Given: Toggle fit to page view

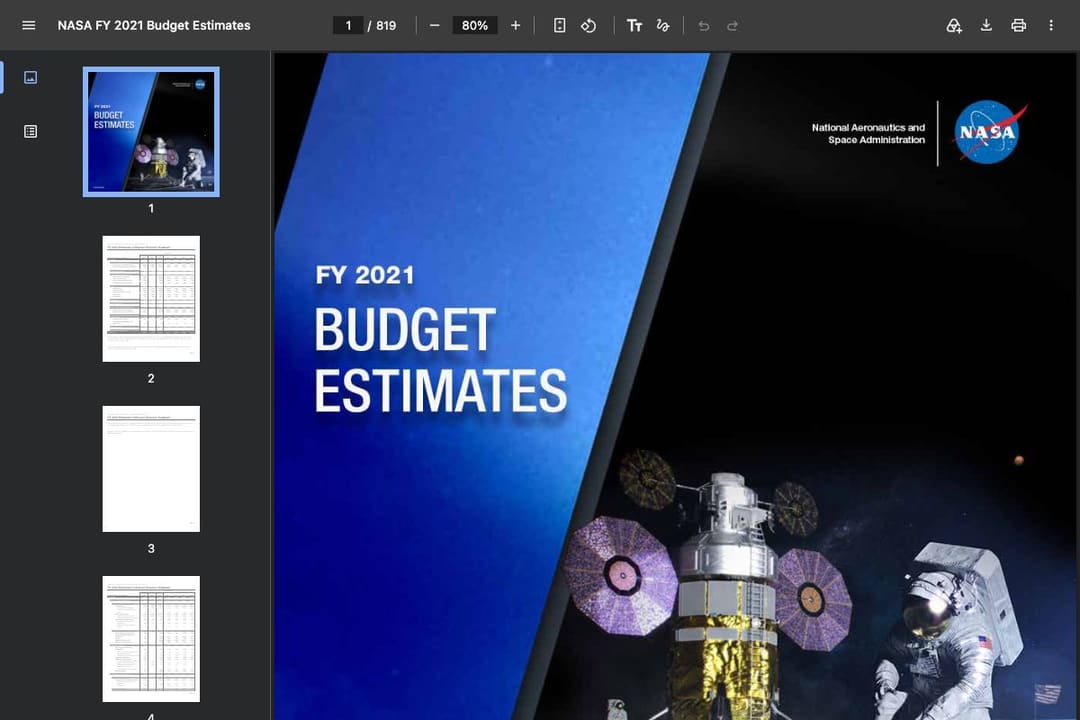Looking at the screenshot, I should coord(559,25).
